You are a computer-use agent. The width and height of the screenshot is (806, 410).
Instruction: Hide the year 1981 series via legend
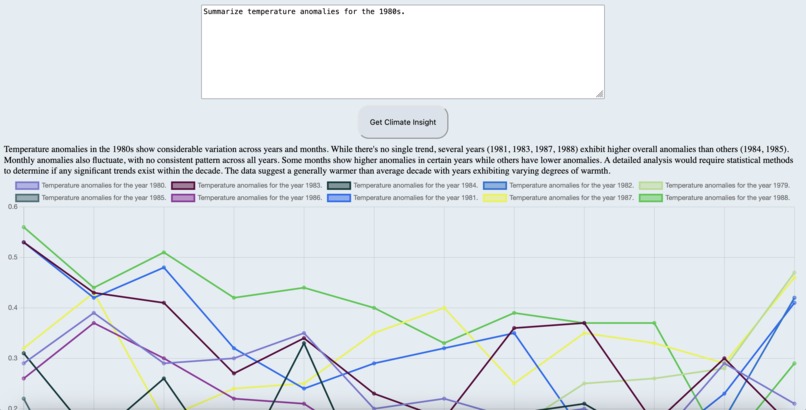tap(402, 198)
